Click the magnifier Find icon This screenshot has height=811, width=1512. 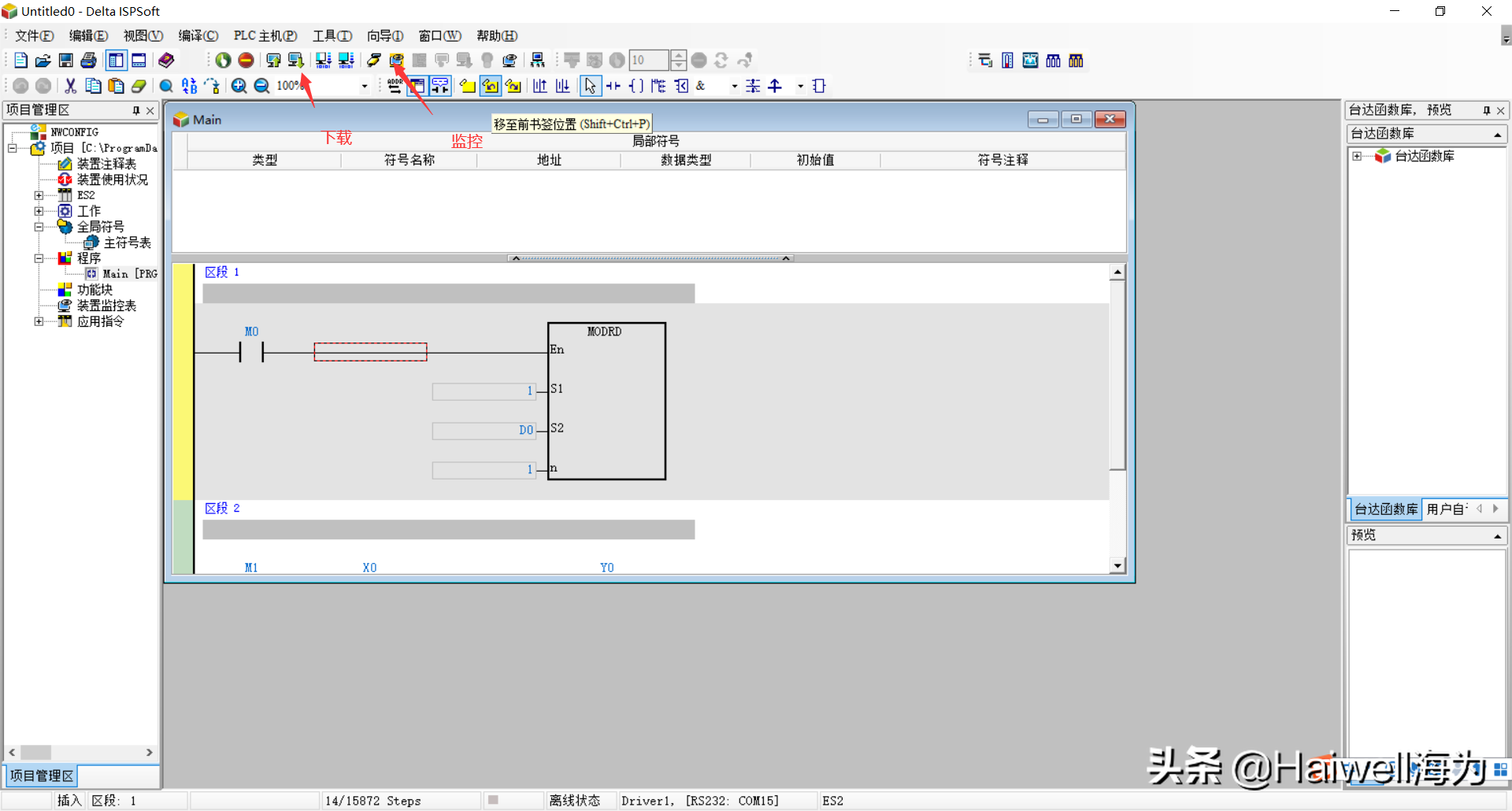(x=166, y=86)
